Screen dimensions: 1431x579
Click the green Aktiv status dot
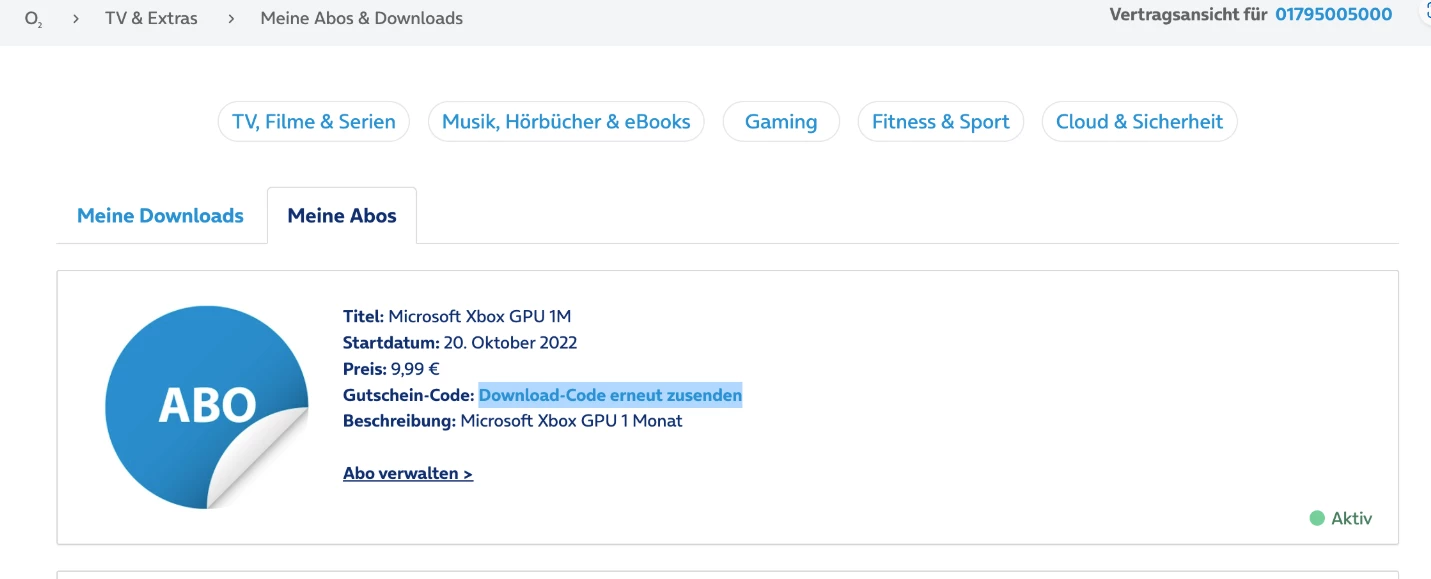tap(1317, 518)
